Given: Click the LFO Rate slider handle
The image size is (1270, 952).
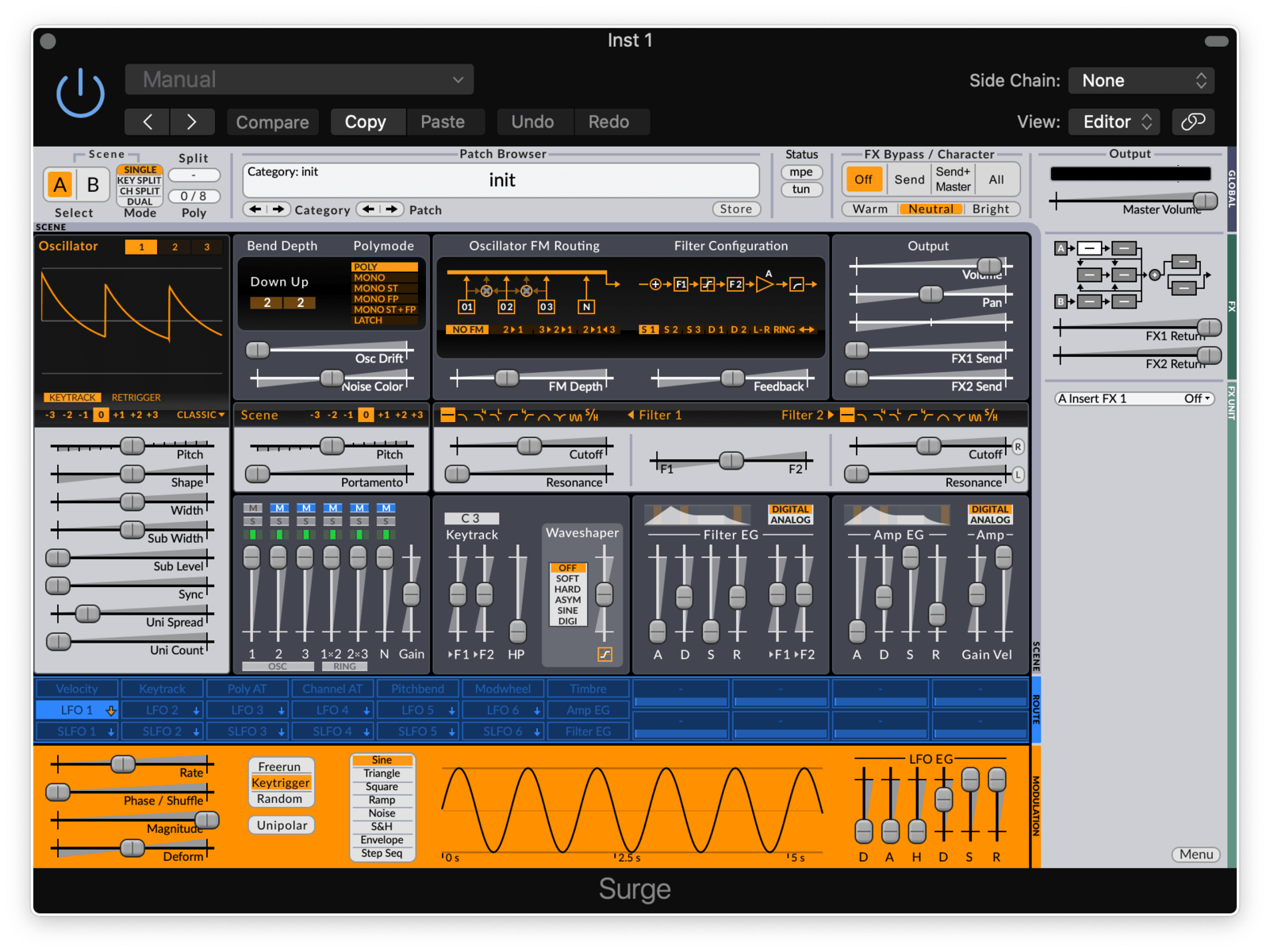Looking at the screenshot, I should click(123, 765).
